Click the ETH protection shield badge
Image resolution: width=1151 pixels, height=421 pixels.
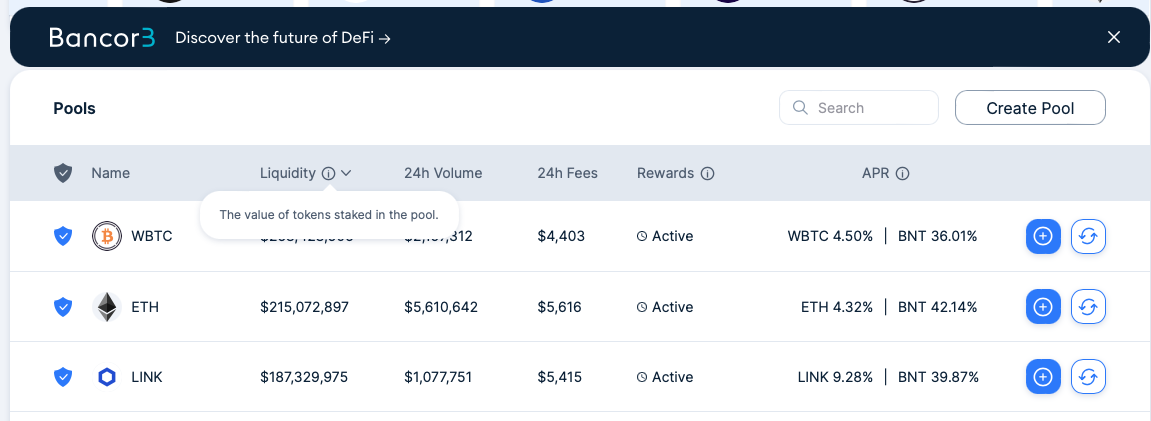(x=63, y=307)
